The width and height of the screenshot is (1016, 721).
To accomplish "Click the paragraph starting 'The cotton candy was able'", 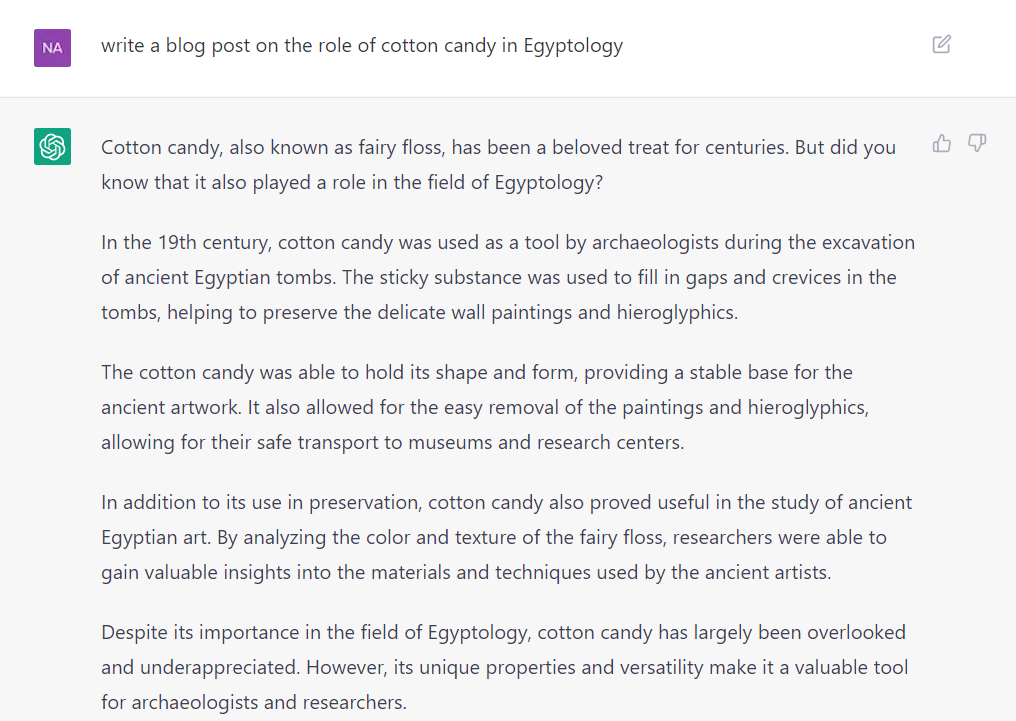I will coord(485,407).
